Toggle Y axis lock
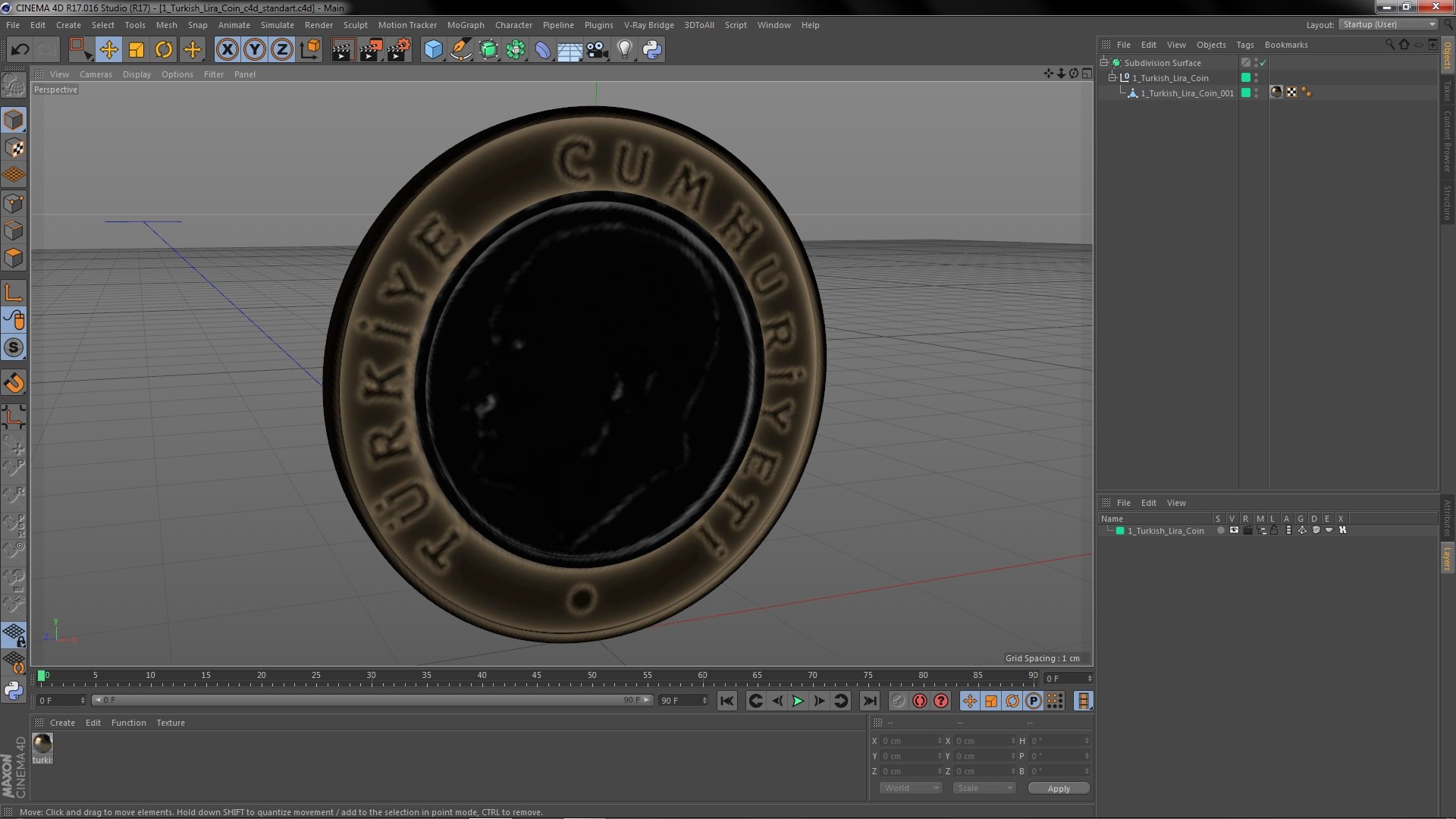 pyautogui.click(x=255, y=50)
